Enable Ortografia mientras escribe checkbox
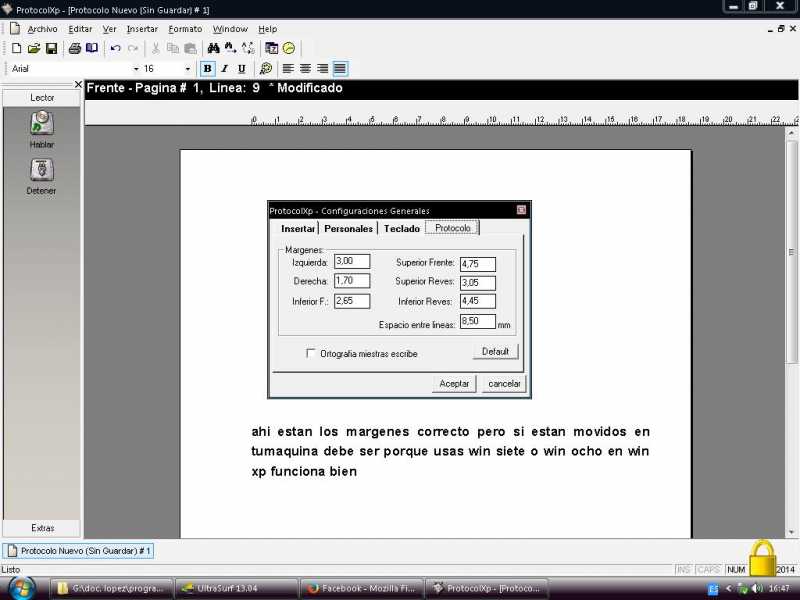800x600 pixels. 310,353
